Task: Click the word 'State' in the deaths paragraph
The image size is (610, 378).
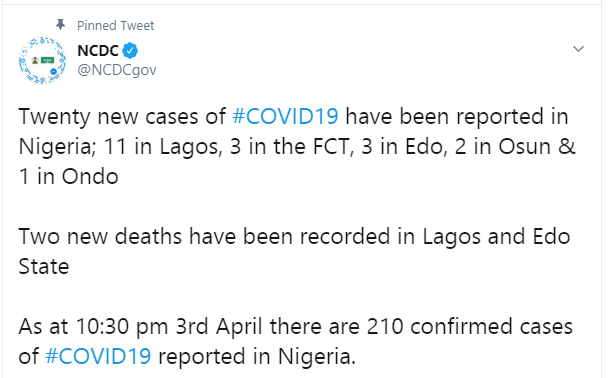Action: pyautogui.click(x=44, y=267)
